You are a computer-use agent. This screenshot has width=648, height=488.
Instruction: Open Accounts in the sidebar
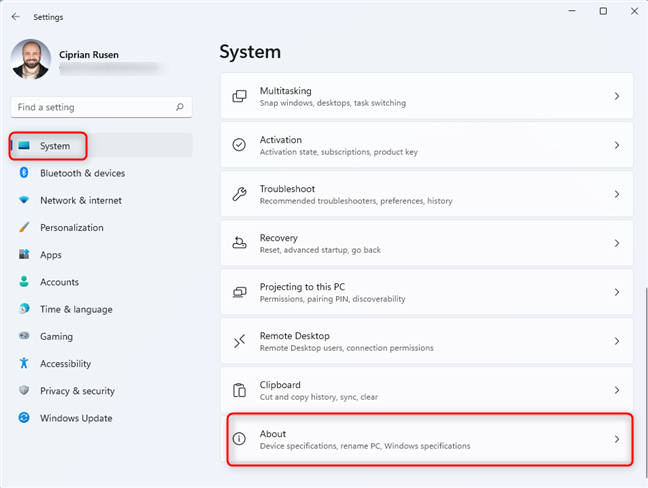[x=59, y=282]
